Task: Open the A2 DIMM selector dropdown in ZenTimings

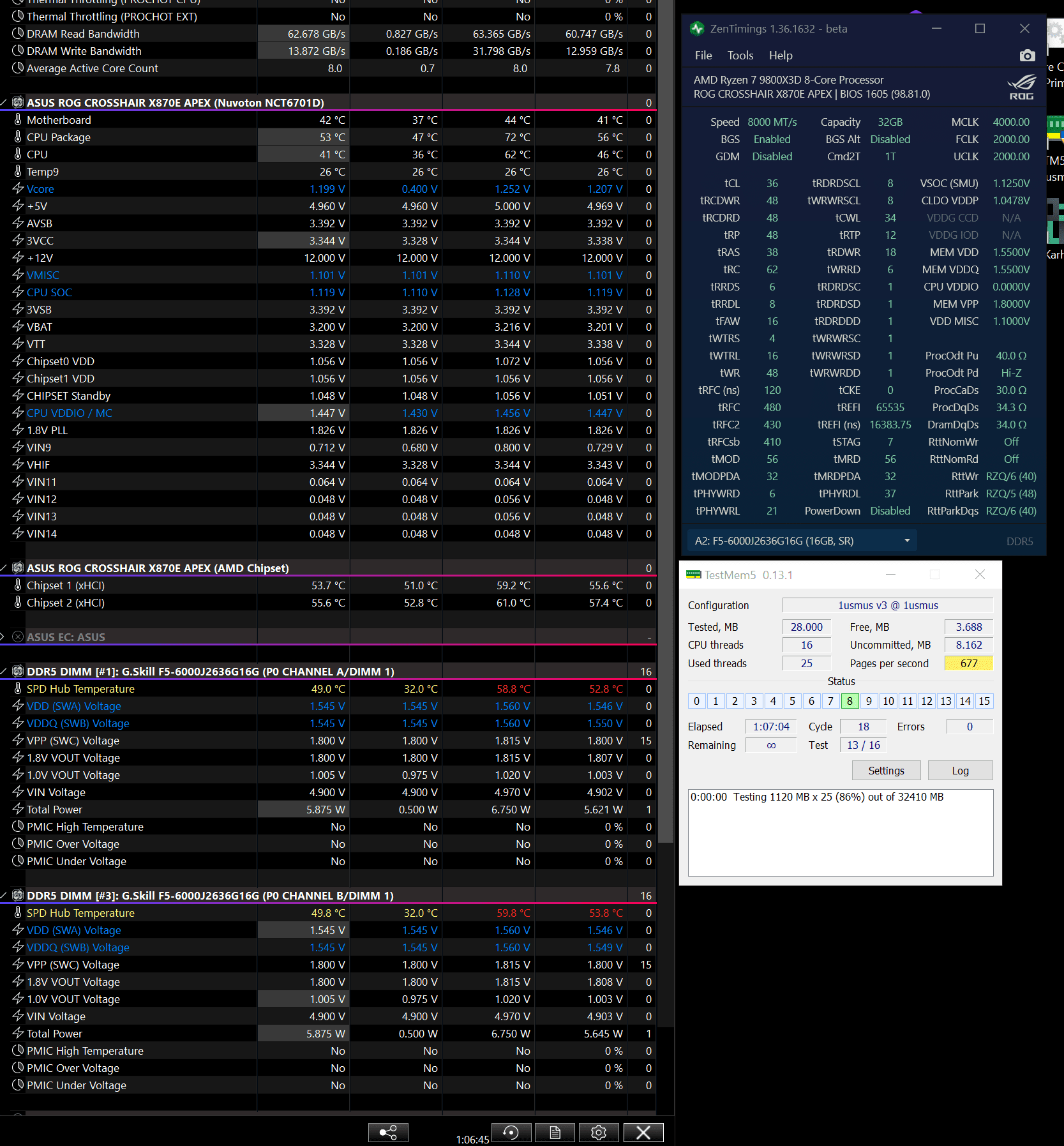Action: (802, 541)
